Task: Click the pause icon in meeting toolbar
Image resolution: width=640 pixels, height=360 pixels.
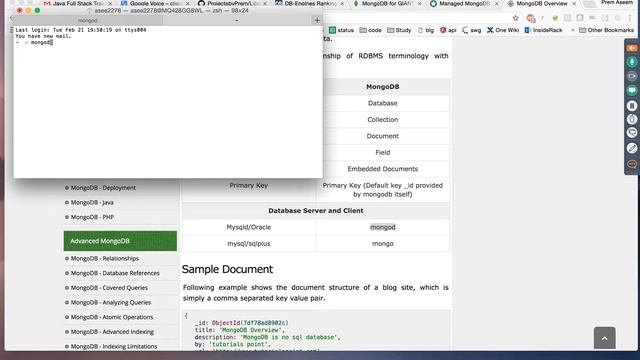Action: point(632,106)
